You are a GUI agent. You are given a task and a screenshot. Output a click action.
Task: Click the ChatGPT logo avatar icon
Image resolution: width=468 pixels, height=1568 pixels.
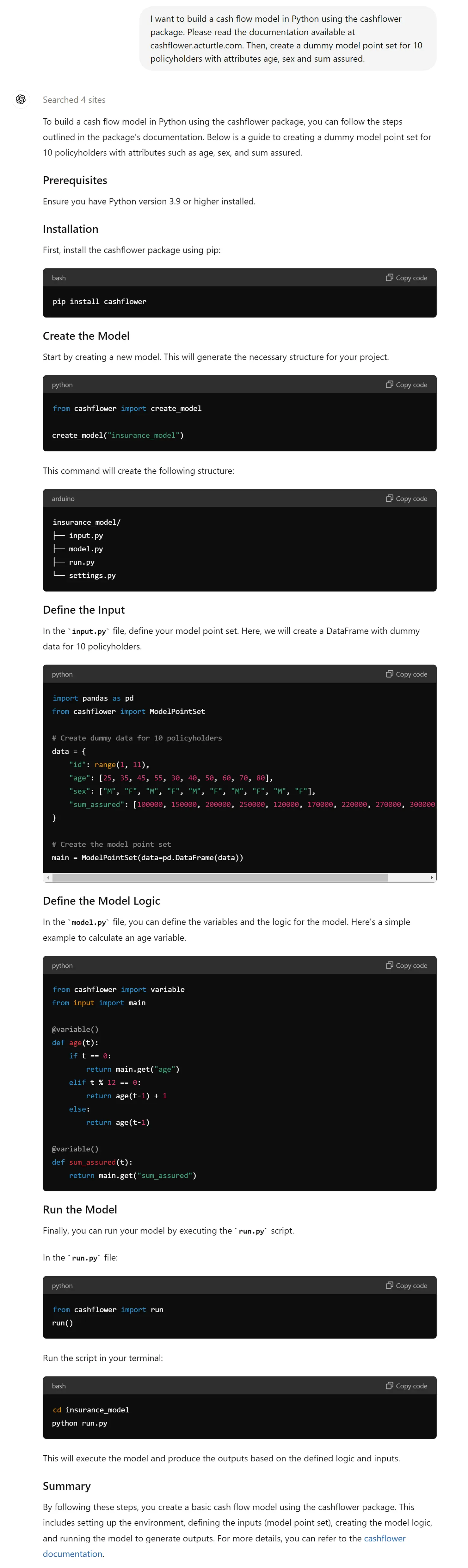tap(21, 99)
